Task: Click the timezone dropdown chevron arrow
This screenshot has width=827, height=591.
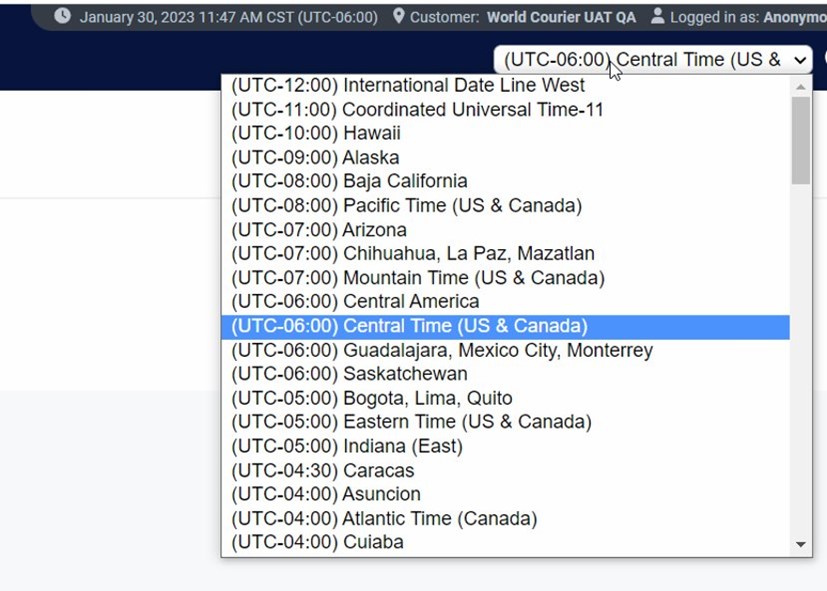Action: 798,60
